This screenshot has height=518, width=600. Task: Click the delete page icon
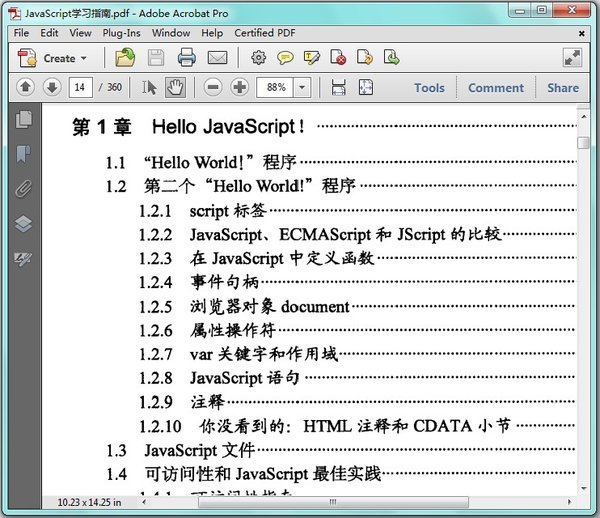[338, 57]
